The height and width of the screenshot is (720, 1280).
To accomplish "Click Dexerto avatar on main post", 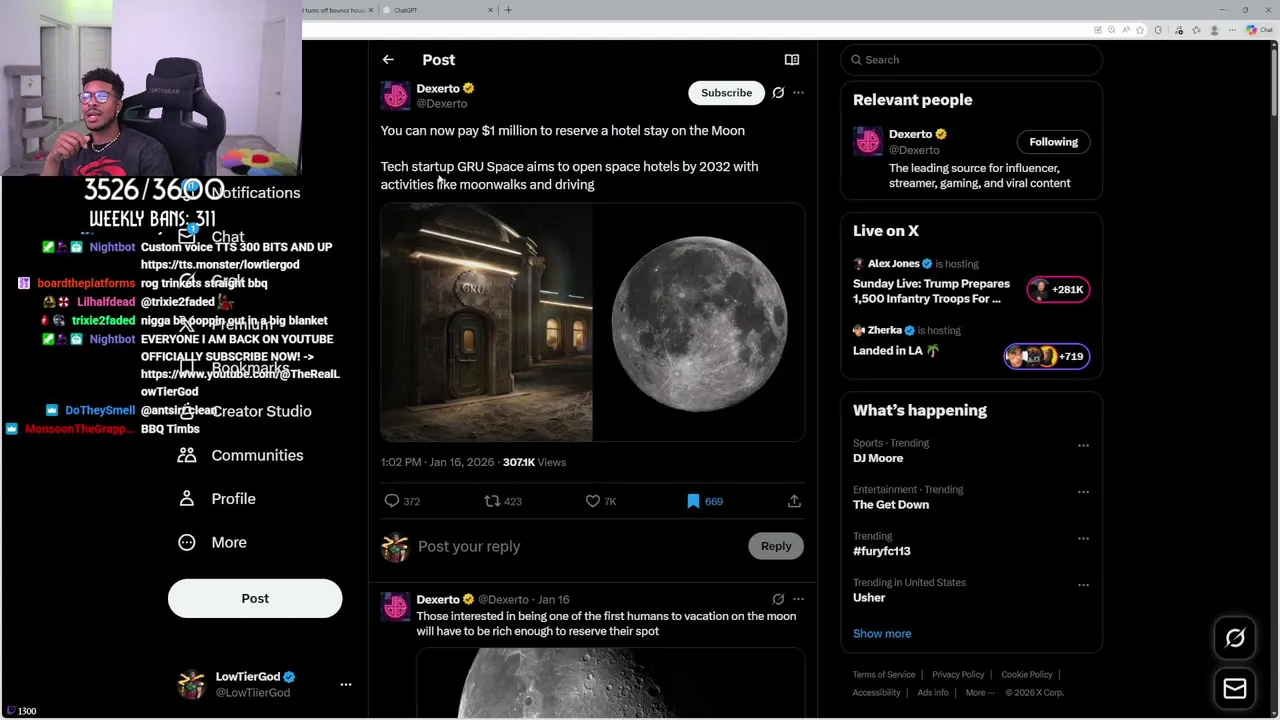I will (x=395, y=96).
